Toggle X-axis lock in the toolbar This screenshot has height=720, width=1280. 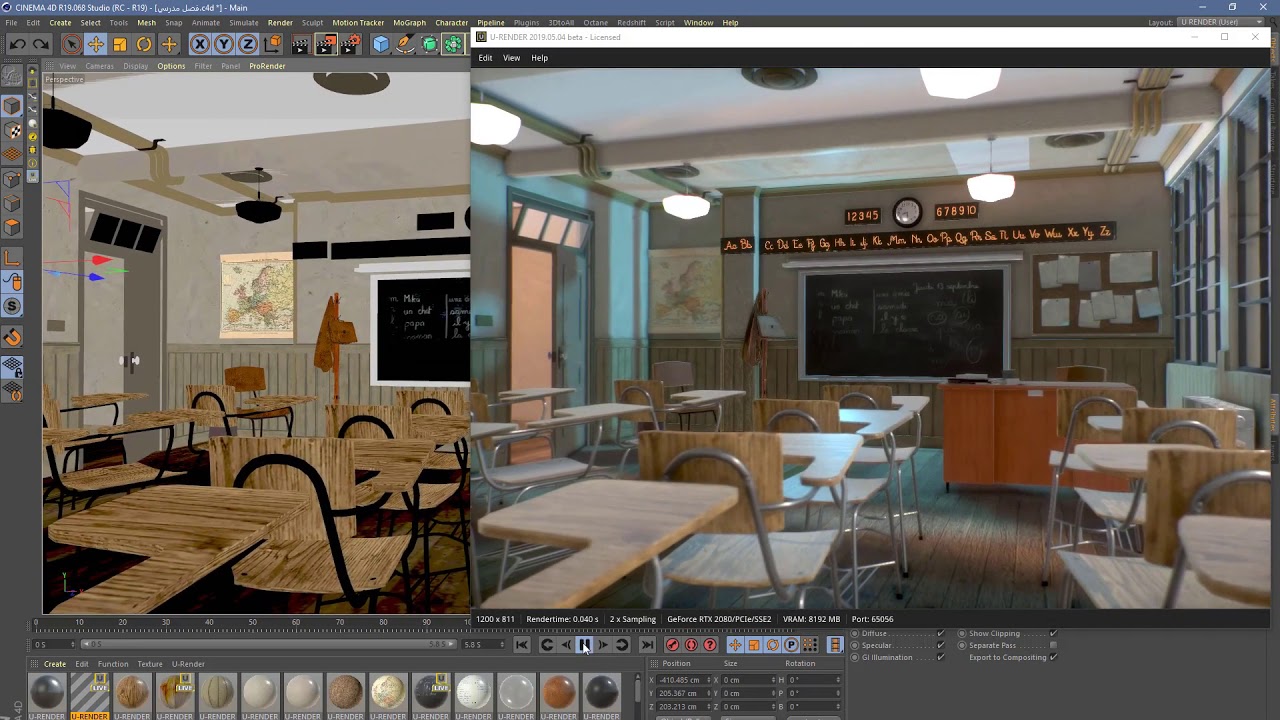(x=200, y=44)
